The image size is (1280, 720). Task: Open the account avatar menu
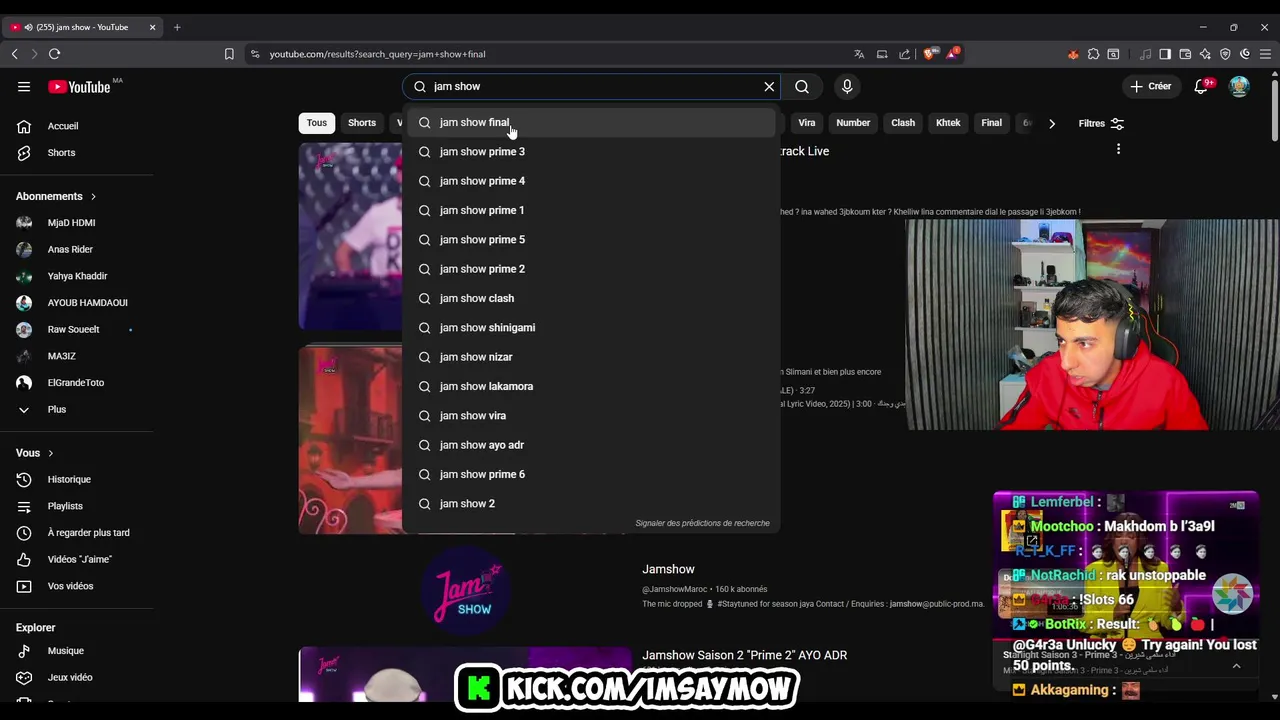1239,87
